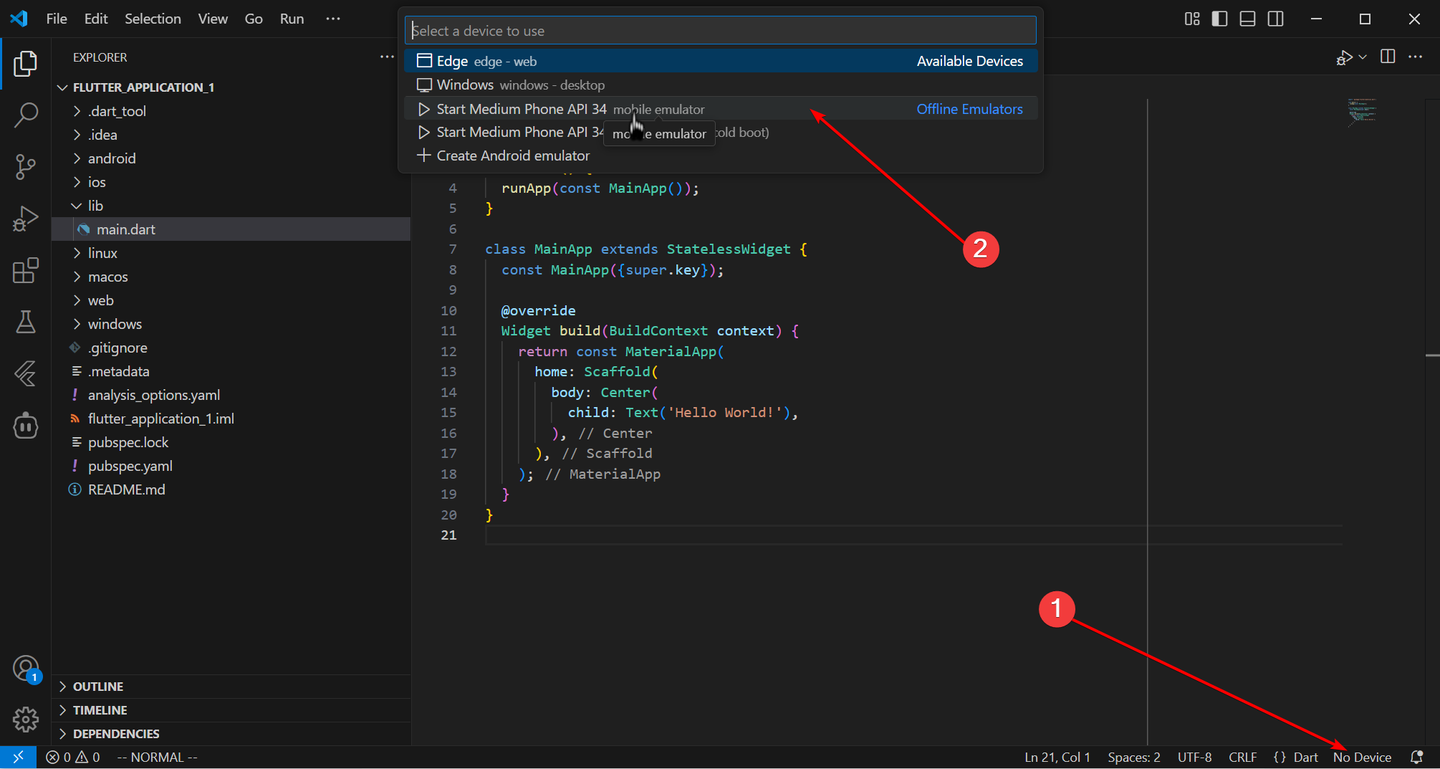Open the Source Control view
This screenshot has height=769, width=1440.
pyautogui.click(x=25, y=167)
